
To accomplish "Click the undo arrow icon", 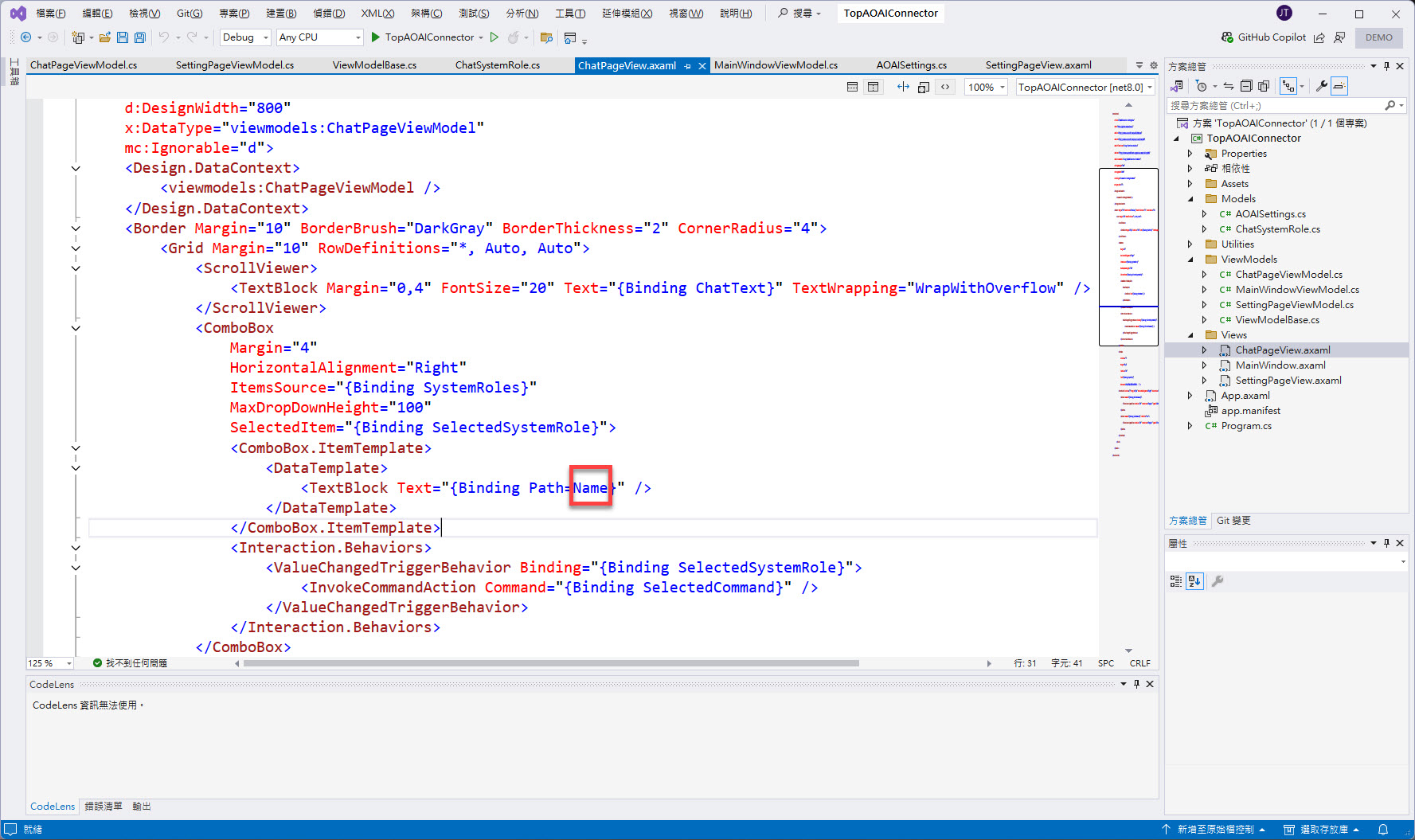I will [x=163, y=37].
